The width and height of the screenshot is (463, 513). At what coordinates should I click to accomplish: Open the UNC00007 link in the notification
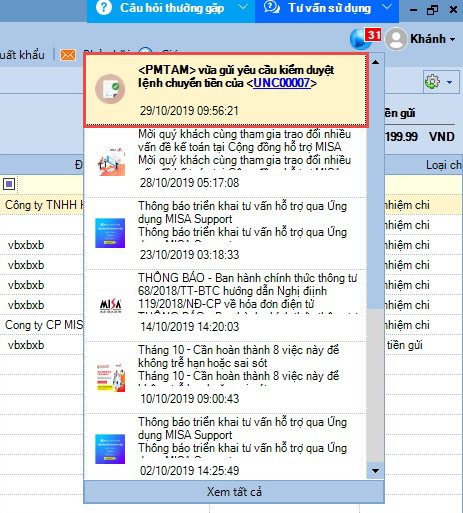pyautogui.click(x=282, y=83)
